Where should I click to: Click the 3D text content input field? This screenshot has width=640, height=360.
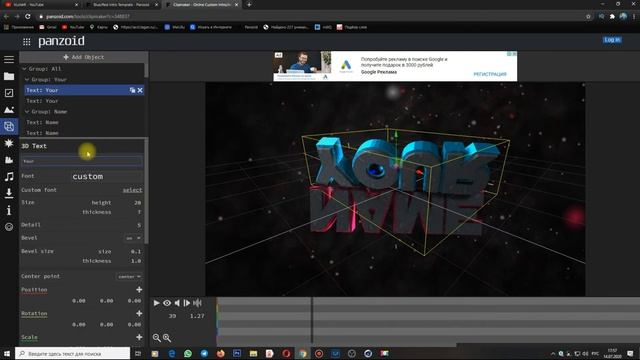(x=82, y=161)
